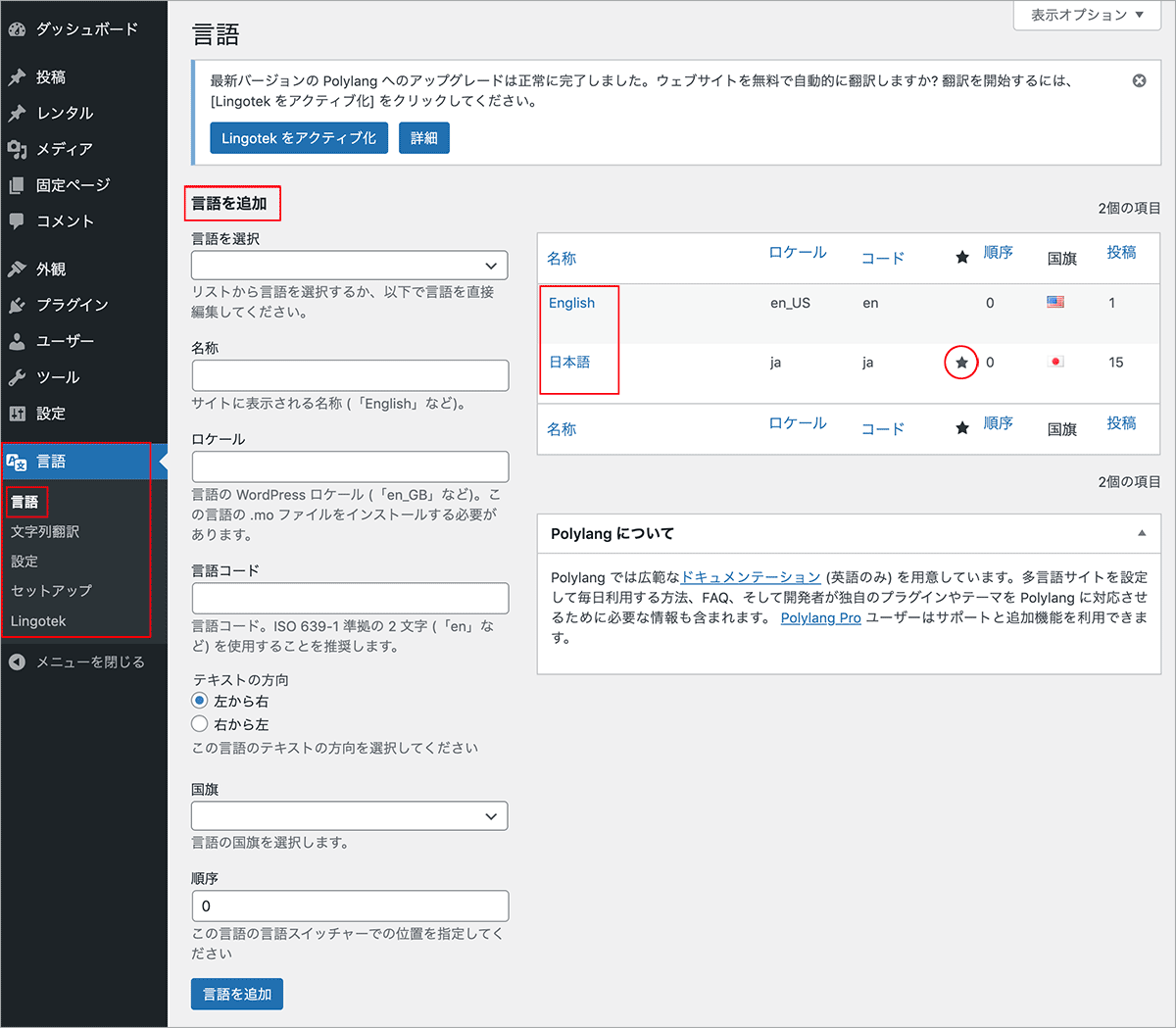Select the 右から左 text direction radio
Screen dimensions: 1176x1028
click(x=200, y=724)
